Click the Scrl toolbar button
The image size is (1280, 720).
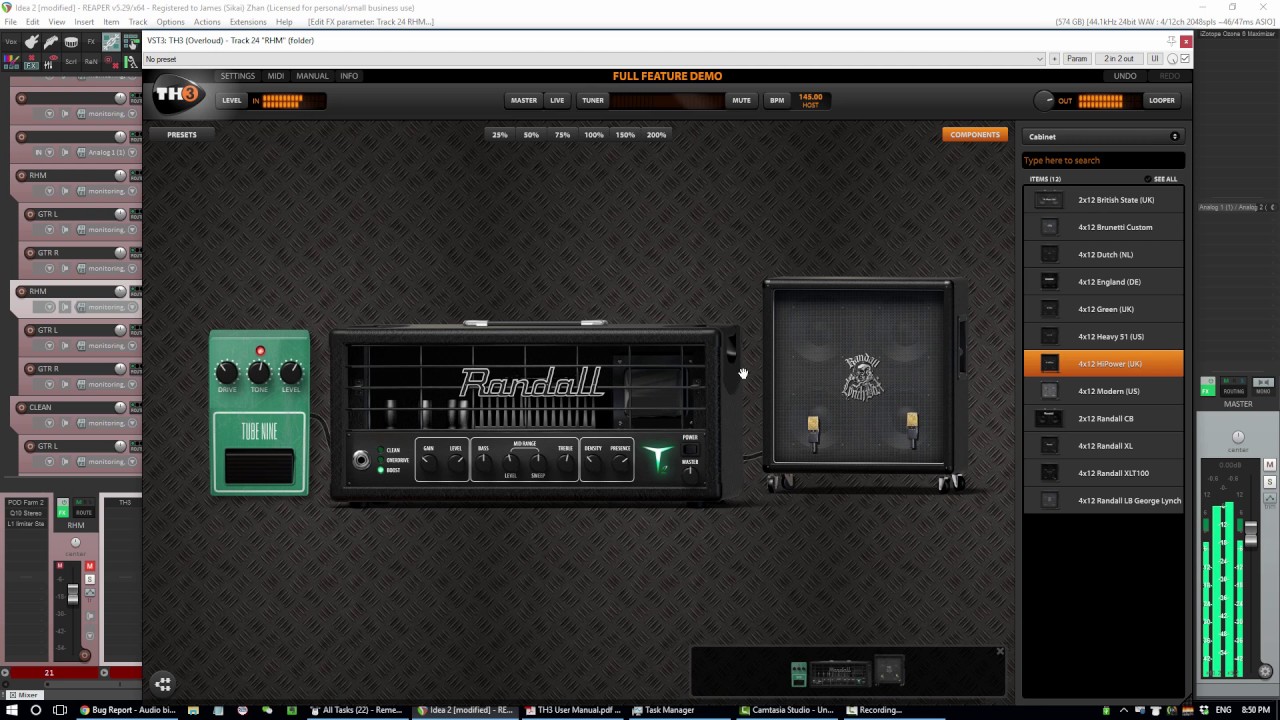click(71, 61)
